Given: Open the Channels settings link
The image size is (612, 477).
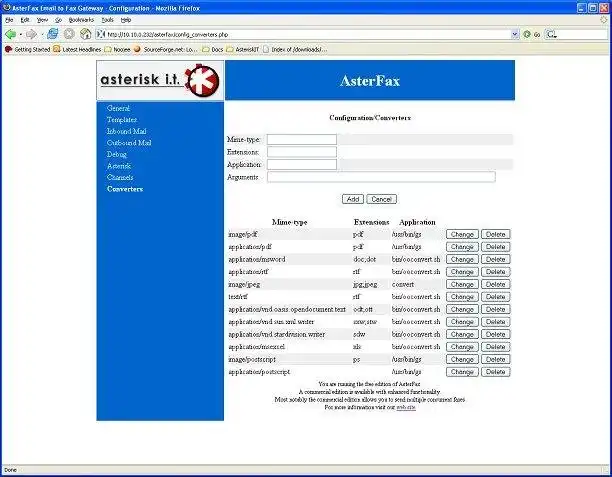Looking at the screenshot, I should tap(120, 177).
